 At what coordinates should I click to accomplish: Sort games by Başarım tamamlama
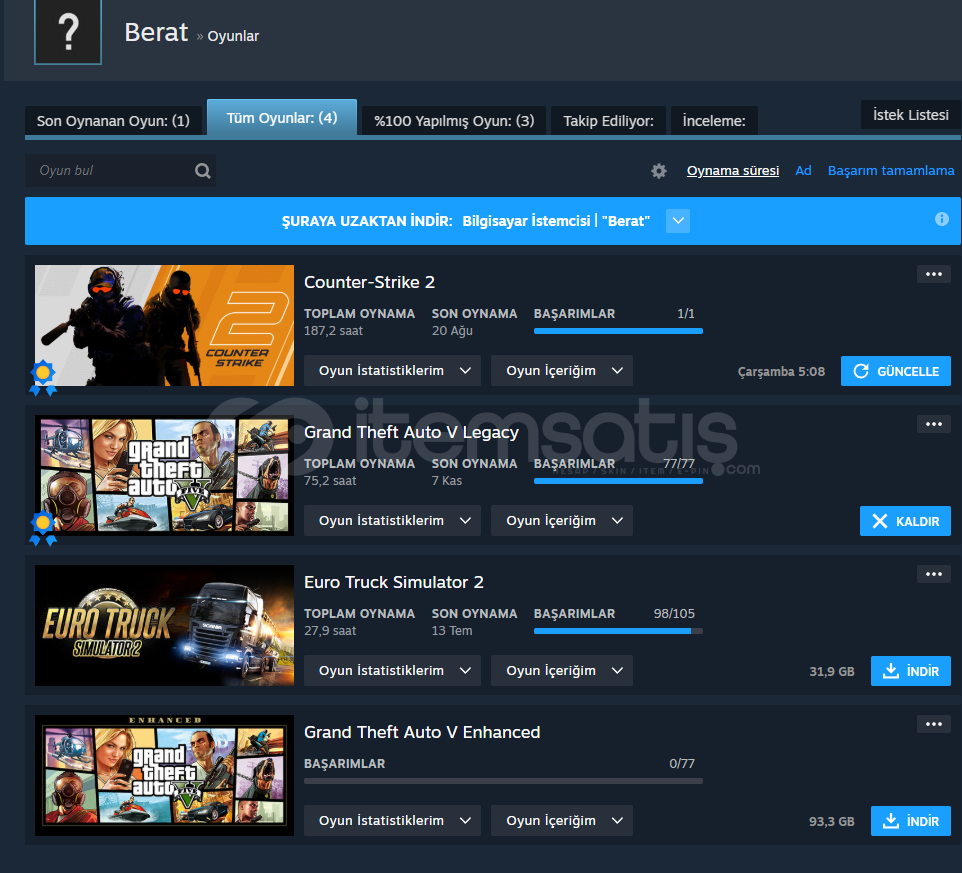click(890, 171)
